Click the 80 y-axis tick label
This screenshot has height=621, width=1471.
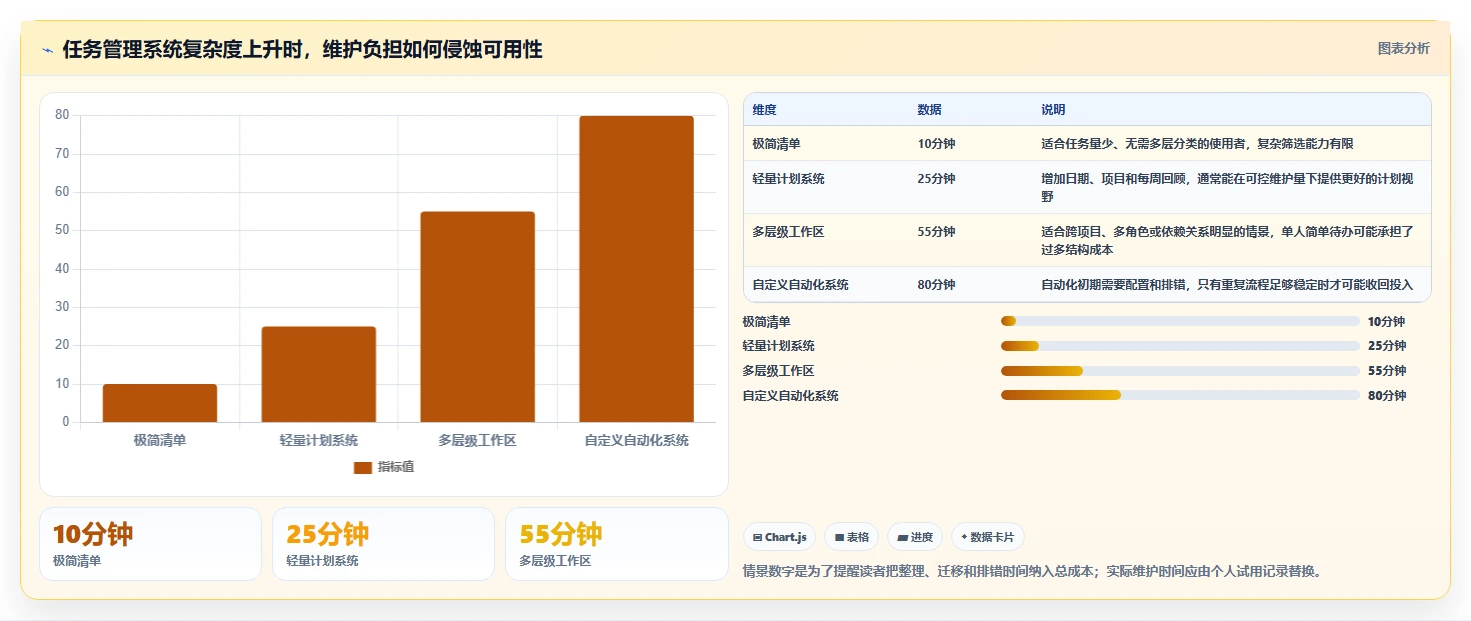tap(62, 115)
